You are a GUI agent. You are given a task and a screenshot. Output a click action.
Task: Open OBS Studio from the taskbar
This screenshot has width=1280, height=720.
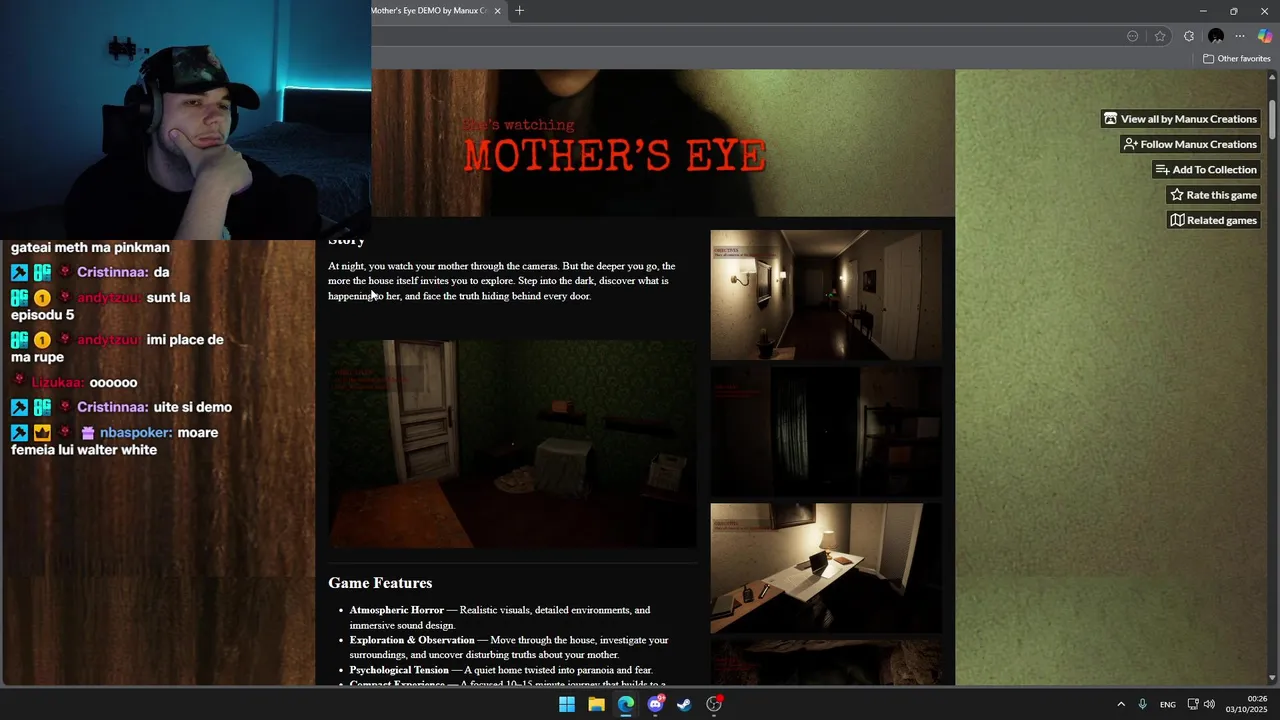click(x=714, y=704)
